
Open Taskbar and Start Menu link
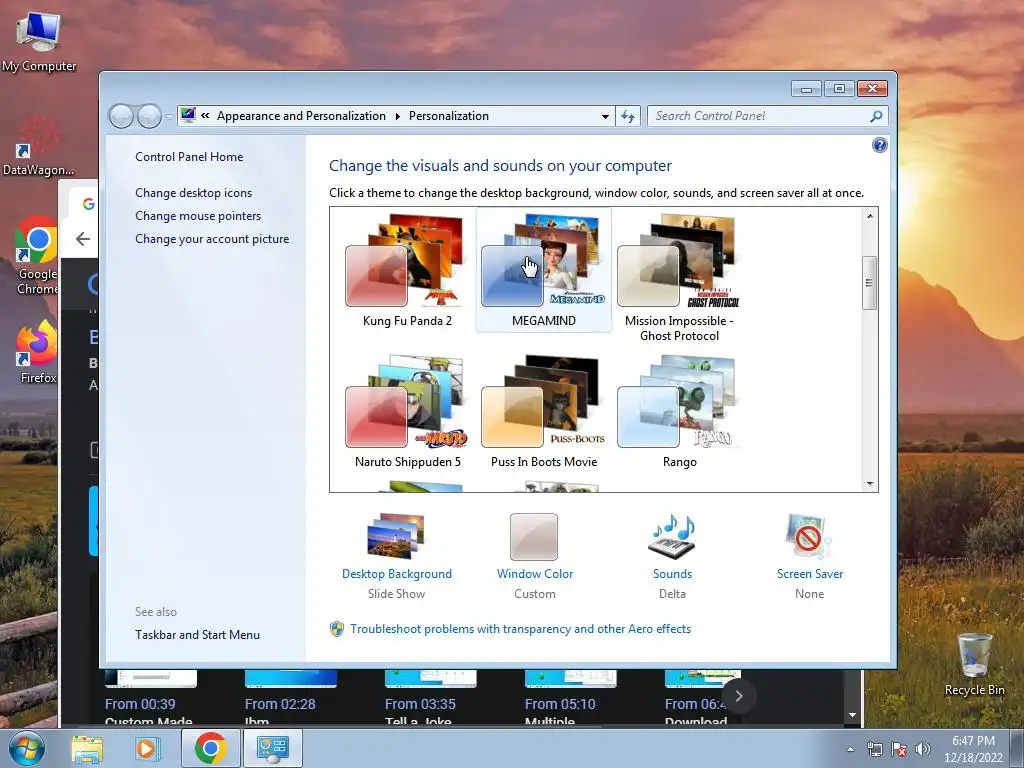[197, 635]
